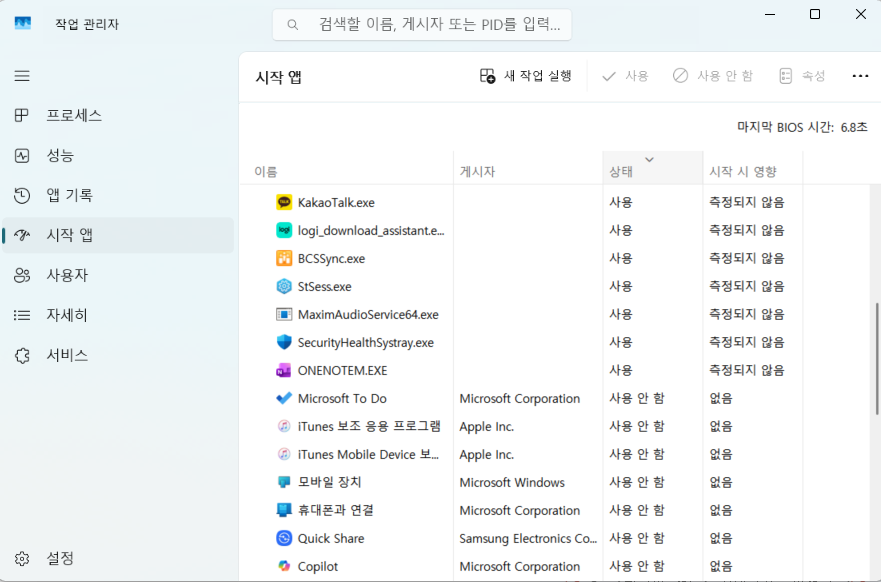Click the Microsoft To Do checkmark icon
Image resolution: width=881 pixels, height=582 pixels.
[x=284, y=398]
